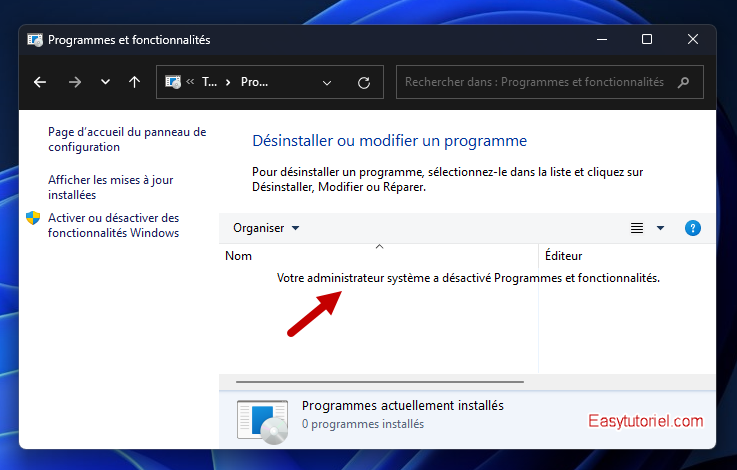Open recent locations chevron dropdown
737x470 pixels.
[105, 82]
